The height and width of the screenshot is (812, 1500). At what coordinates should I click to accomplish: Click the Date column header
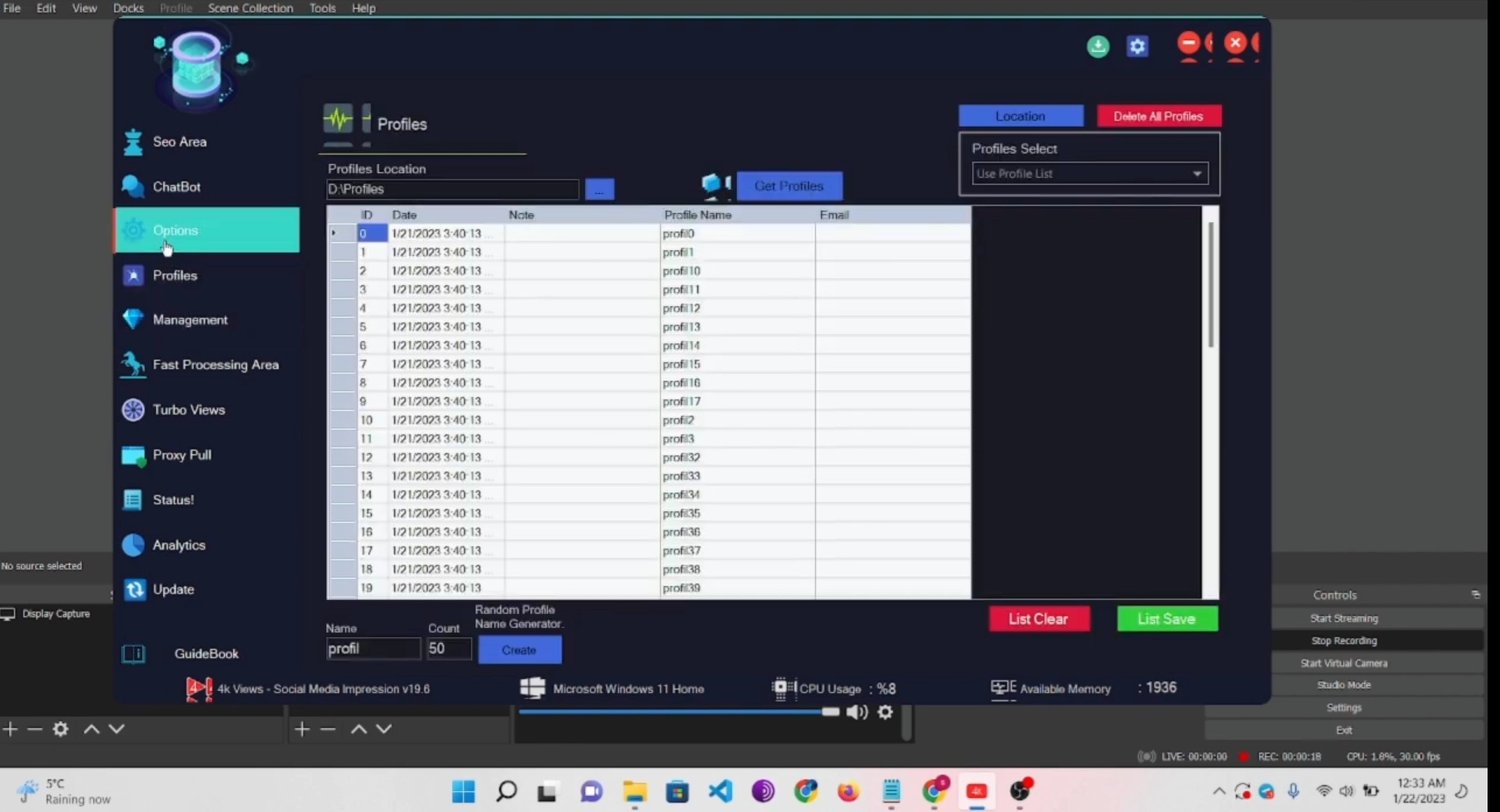point(446,215)
